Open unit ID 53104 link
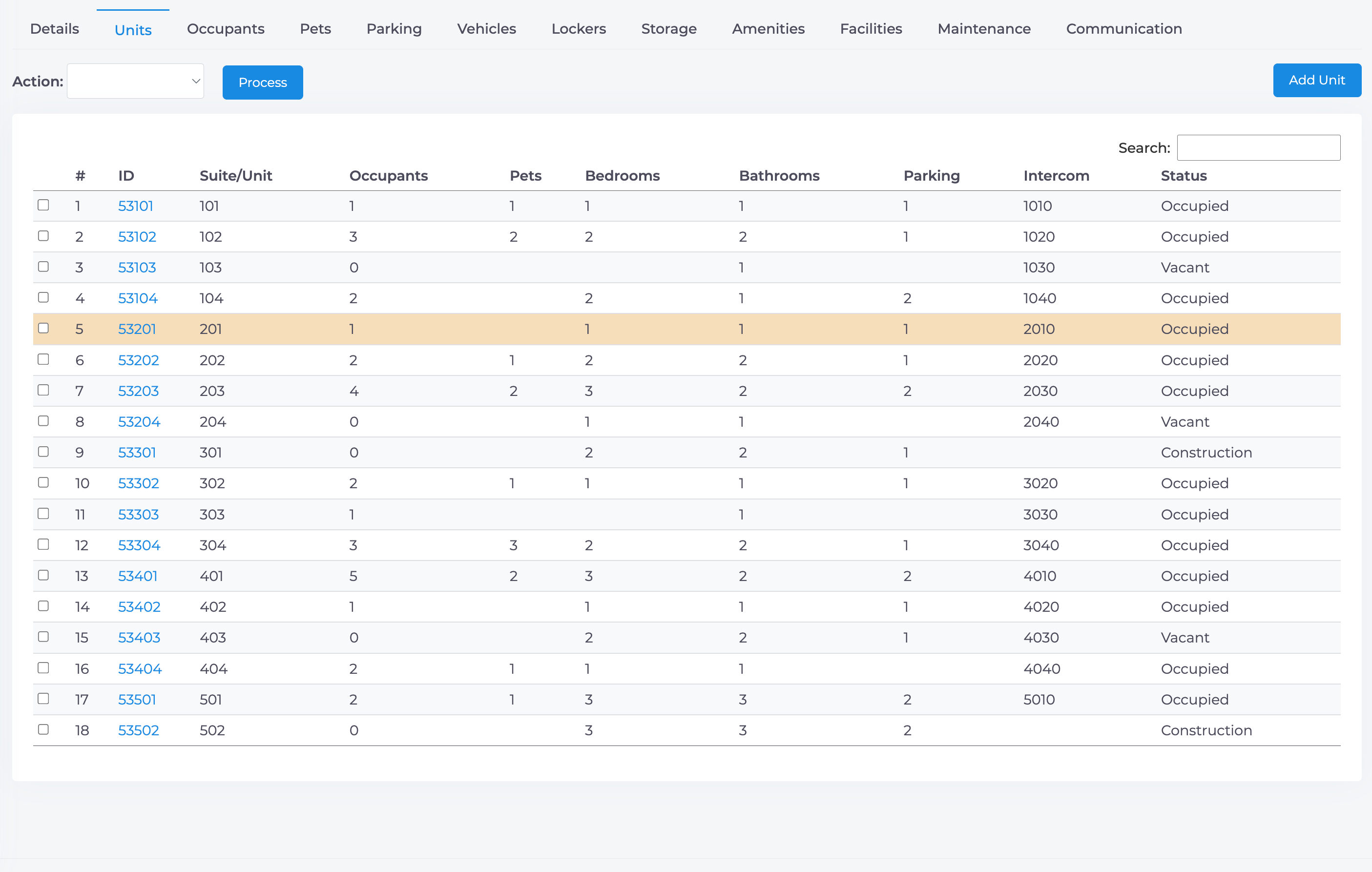This screenshot has height=872, width=1372. (x=138, y=298)
